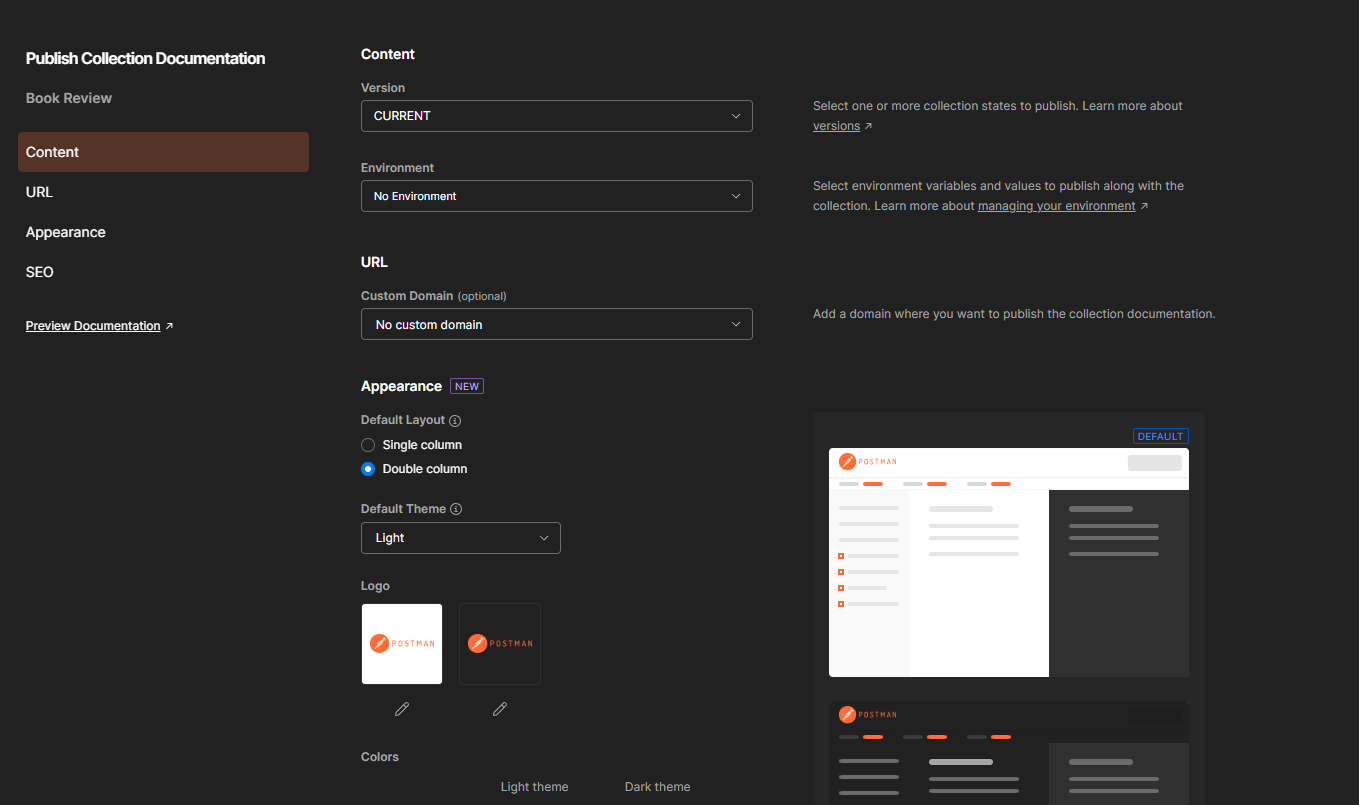Click the Default Theme info icon
This screenshot has height=805, width=1359.
click(456, 509)
